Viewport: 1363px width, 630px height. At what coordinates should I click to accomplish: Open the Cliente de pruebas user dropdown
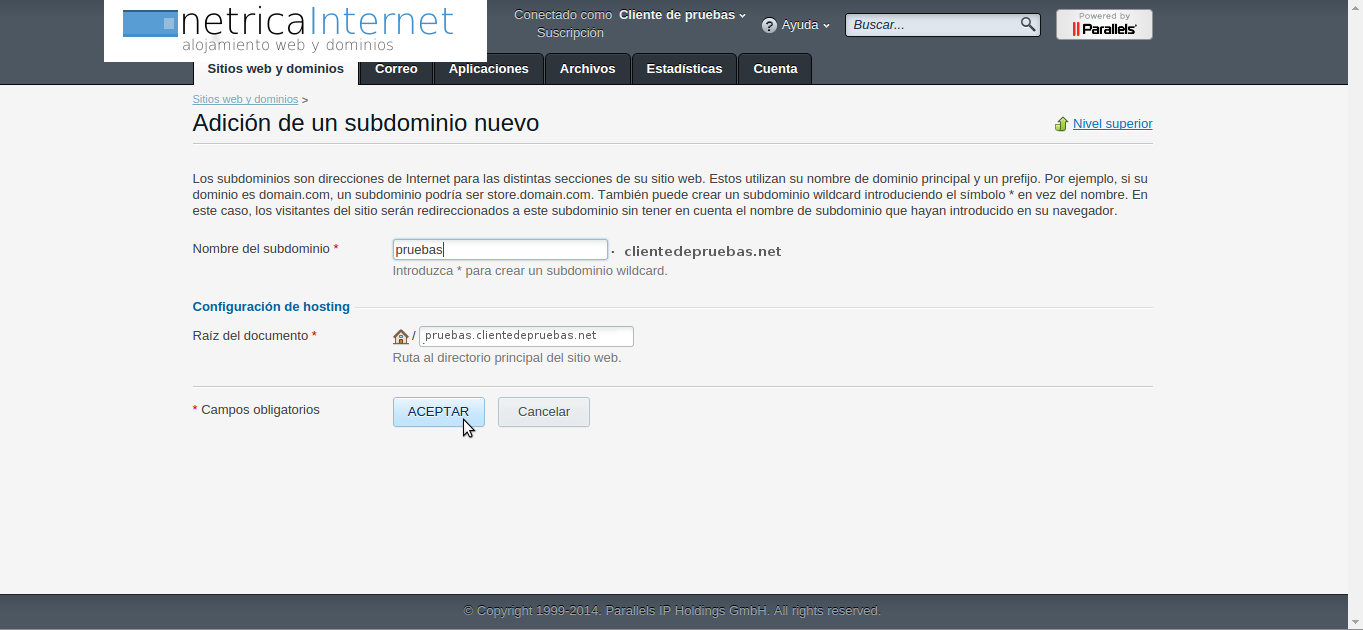point(682,15)
